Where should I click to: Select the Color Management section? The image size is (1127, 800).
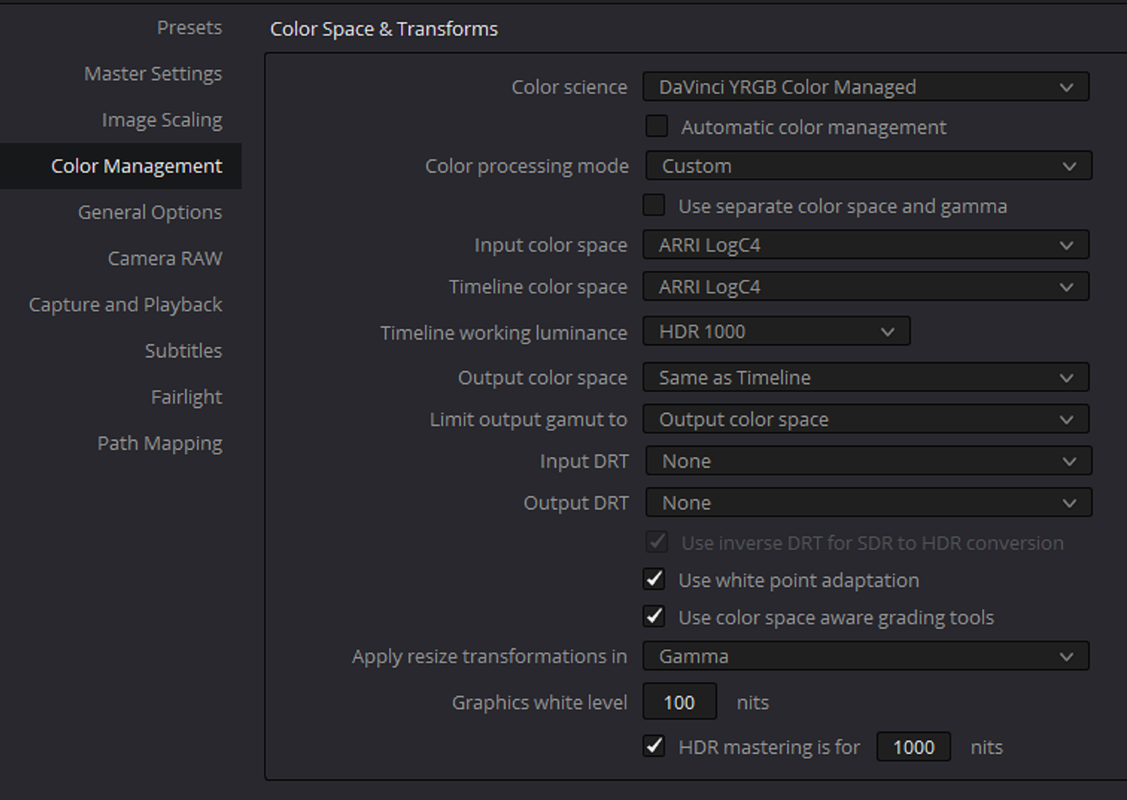pos(121,166)
